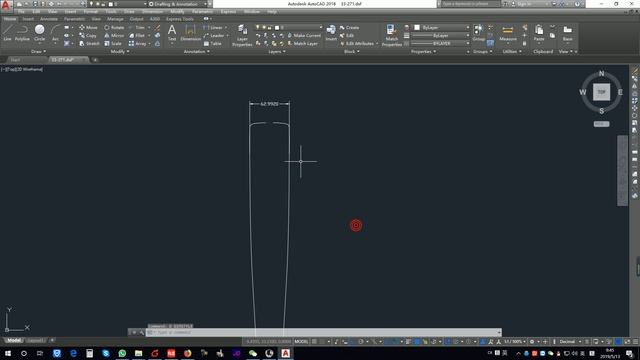
Task: Open the Drafting & Annotation workspace dropdown
Action: [x=178, y=4]
